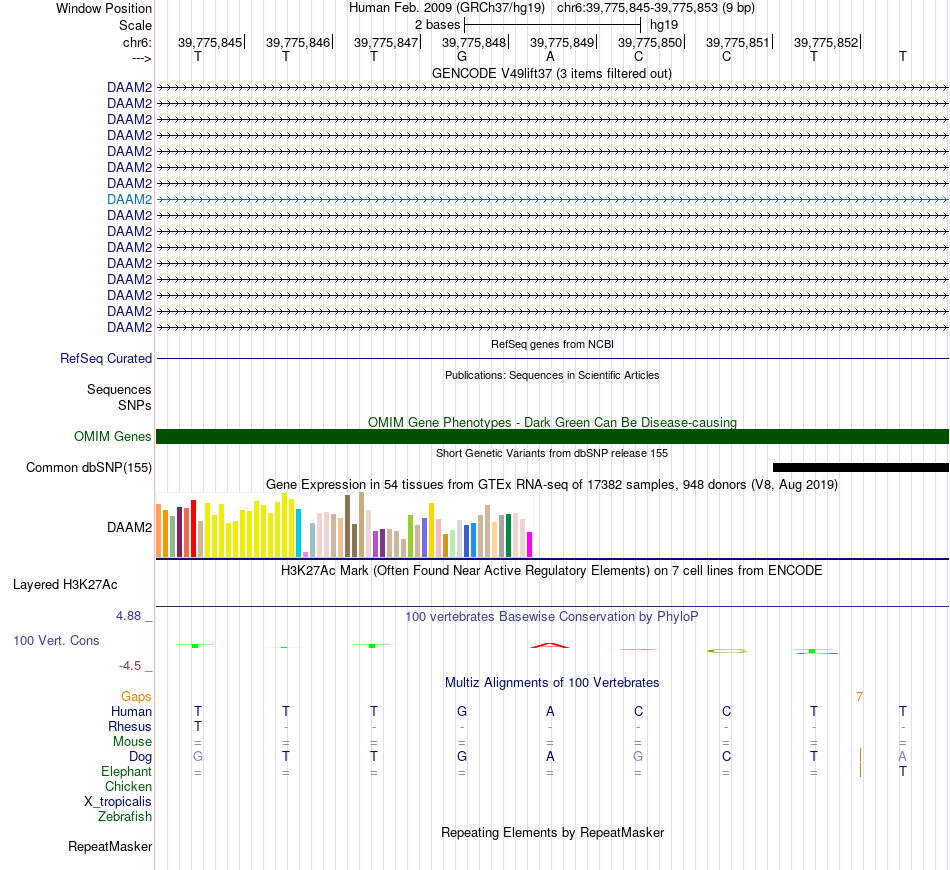Select the light-blue highlighted DAAM2 transcript label
This screenshot has height=870, width=950.
click(129, 199)
